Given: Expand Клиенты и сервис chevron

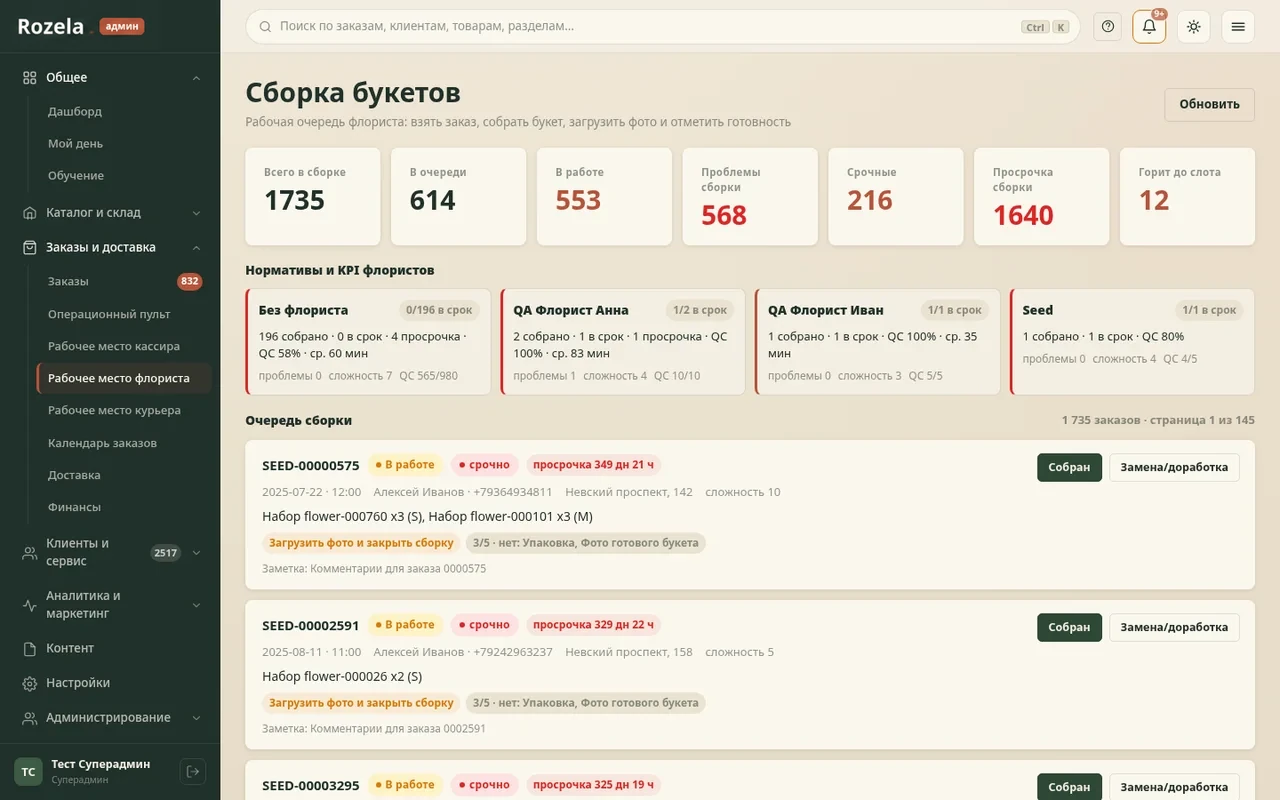Looking at the screenshot, I should pos(196,552).
